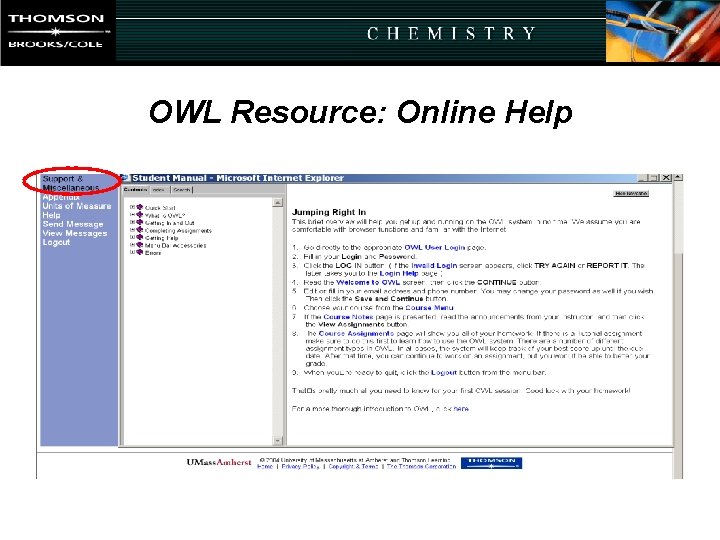Close the Student Manual window
The image size is (720, 540).
click(x=666, y=178)
